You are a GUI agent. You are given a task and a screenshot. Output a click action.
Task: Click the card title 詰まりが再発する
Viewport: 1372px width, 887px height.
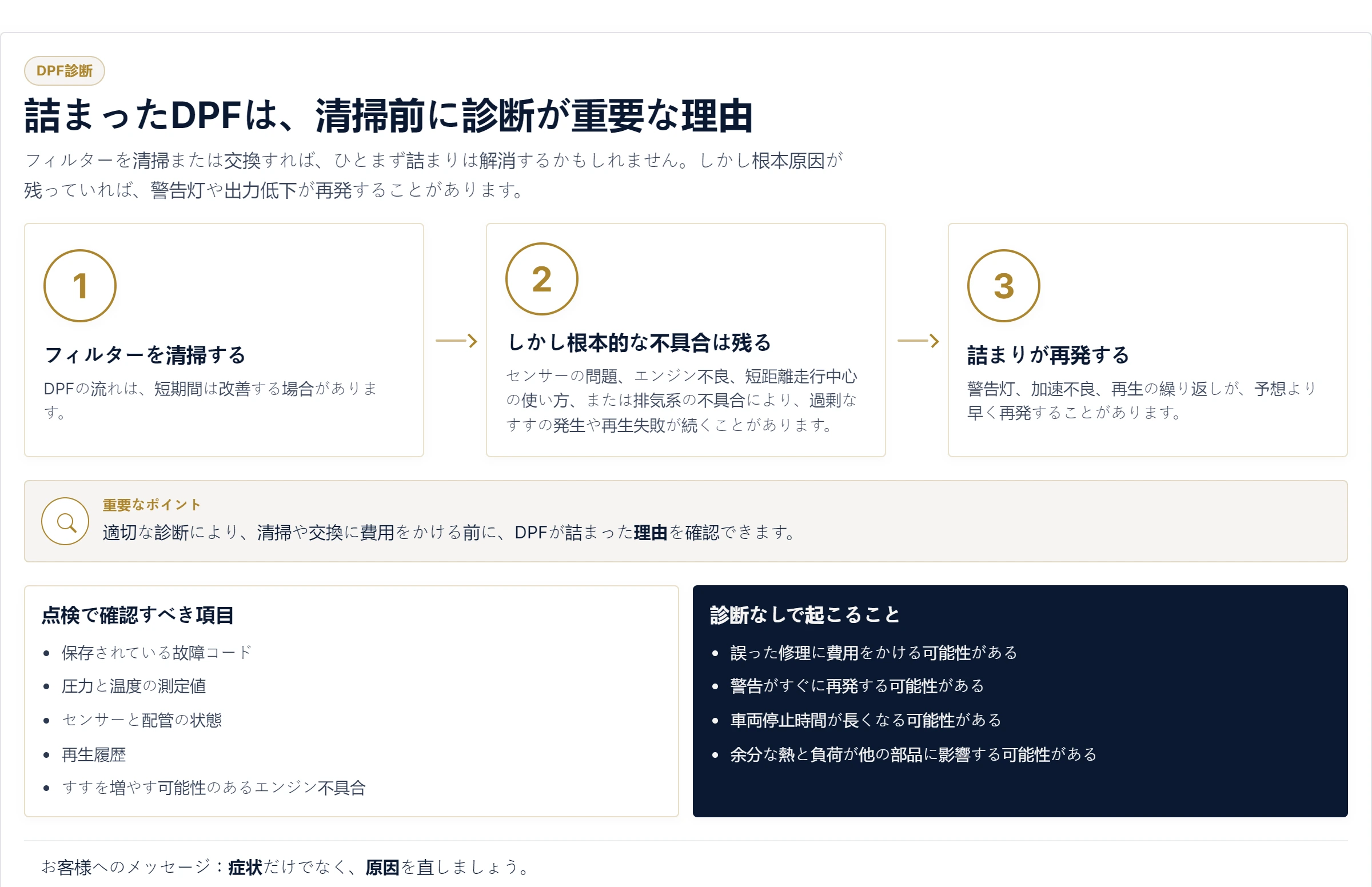pyautogui.click(x=1048, y=355)
